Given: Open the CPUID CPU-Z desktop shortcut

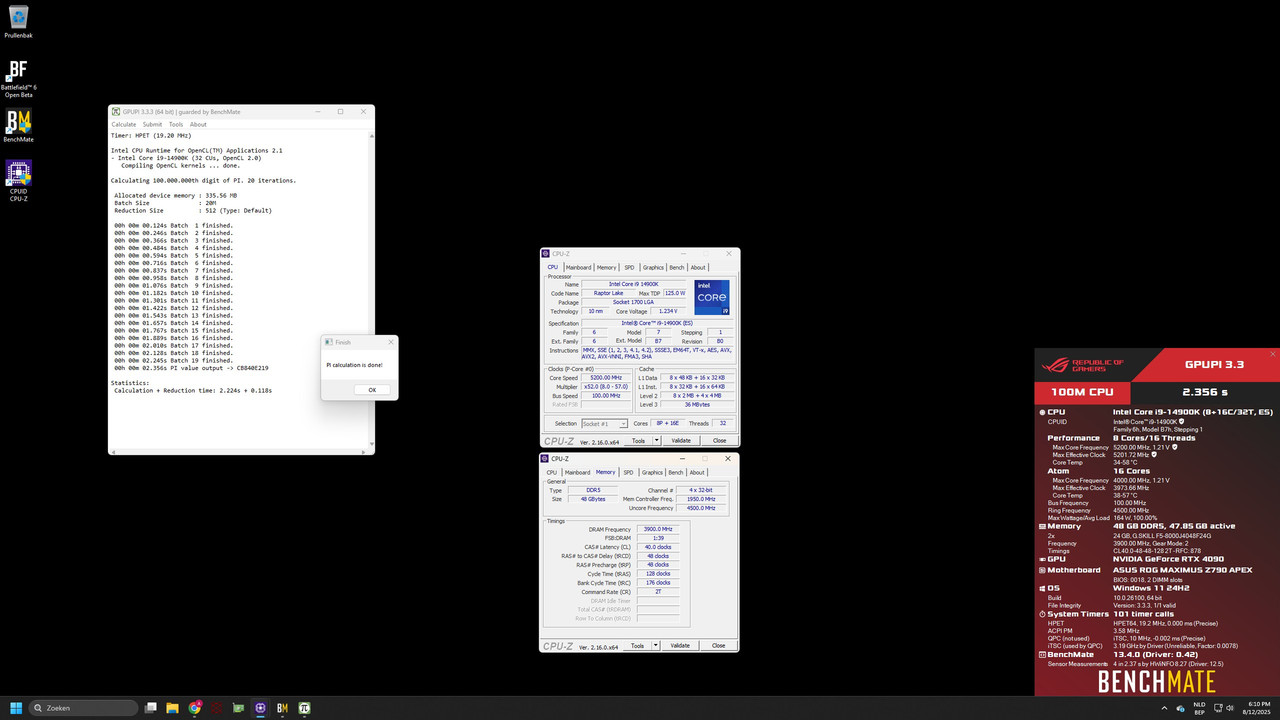Looking at the screenshot, I should 18,181.
